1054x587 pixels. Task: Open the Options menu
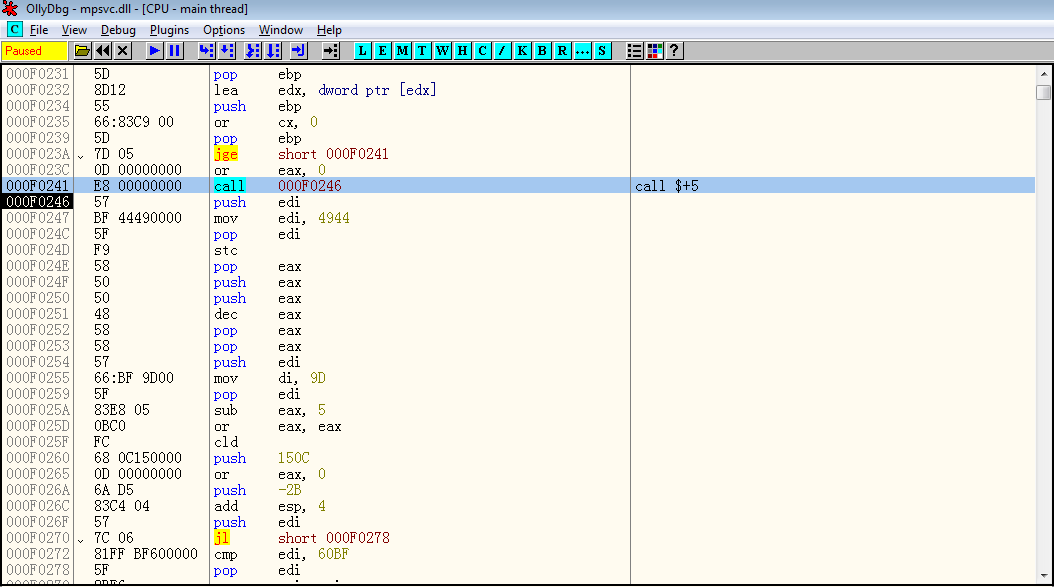click(x=224, y=30)
